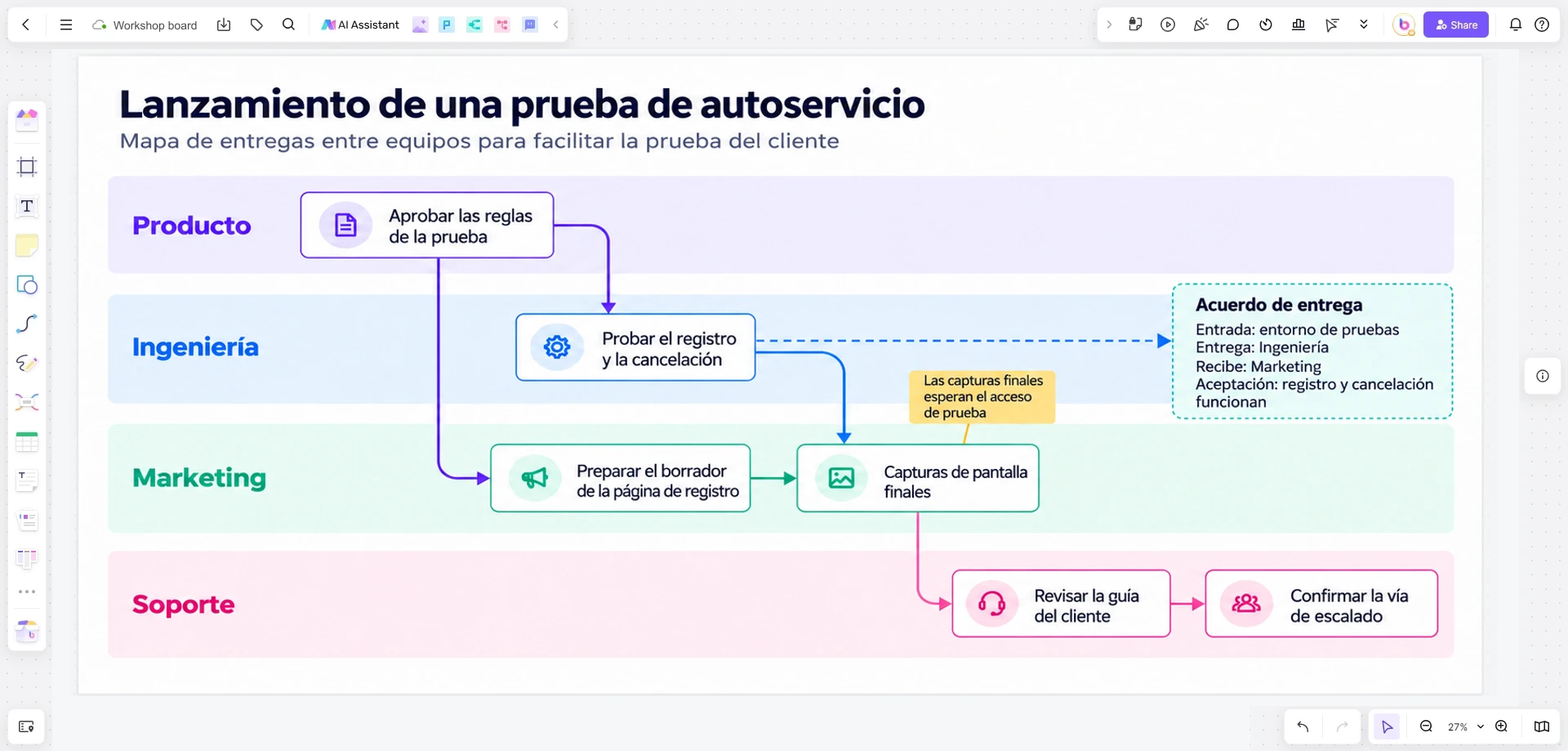Zoom in with the plus magnifier
1568x751 pixels.
1501,726
